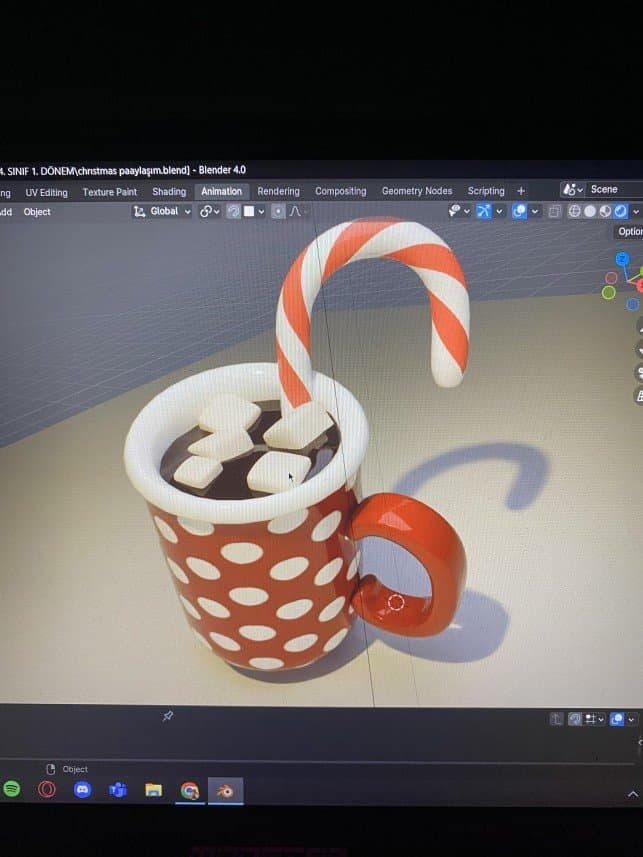The image size is (643, 857).
Task: Switch to the Texture Paint workspace
Action: click(110, 192)
